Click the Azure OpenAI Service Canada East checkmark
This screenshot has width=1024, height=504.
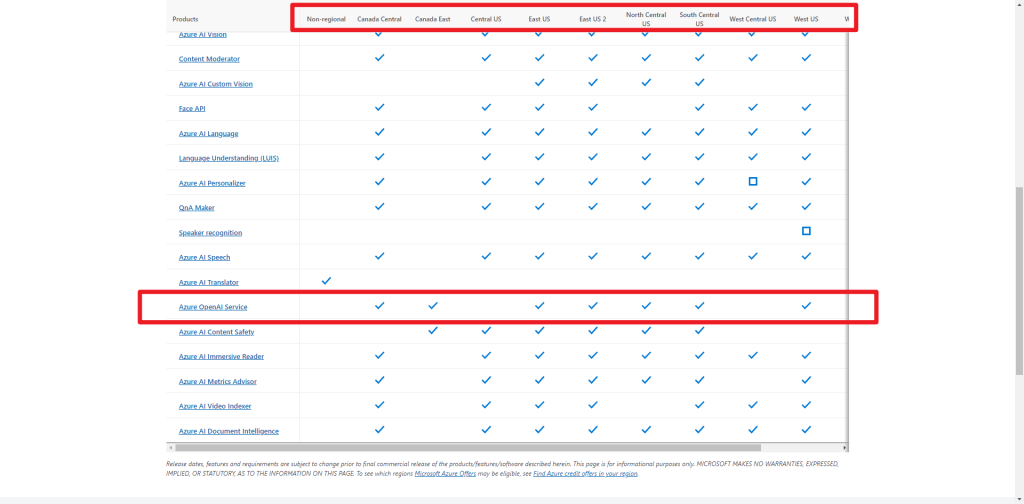(x=433, y=306)
